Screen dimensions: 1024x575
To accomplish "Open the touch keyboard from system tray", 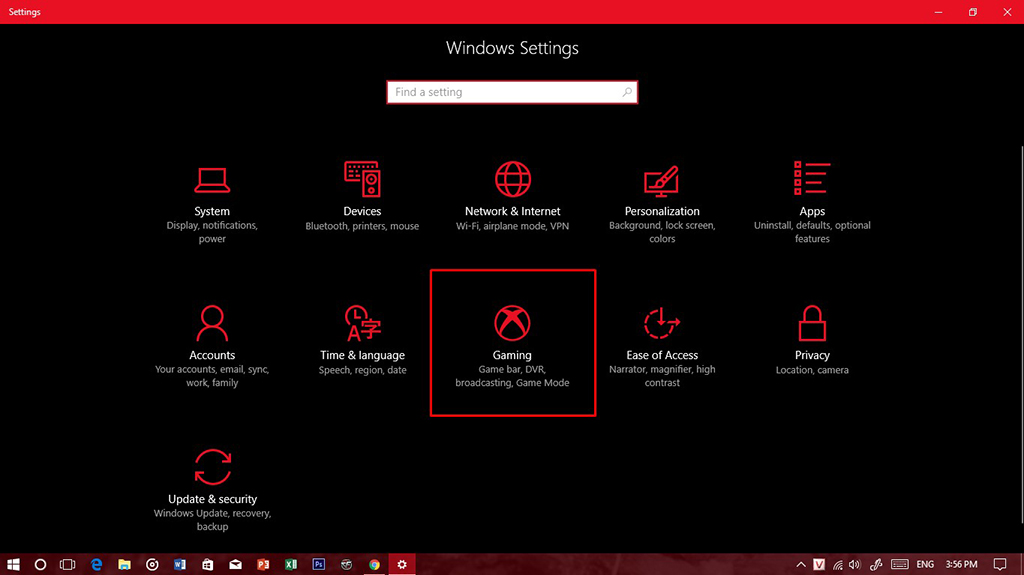I will (x=898, y=564).
